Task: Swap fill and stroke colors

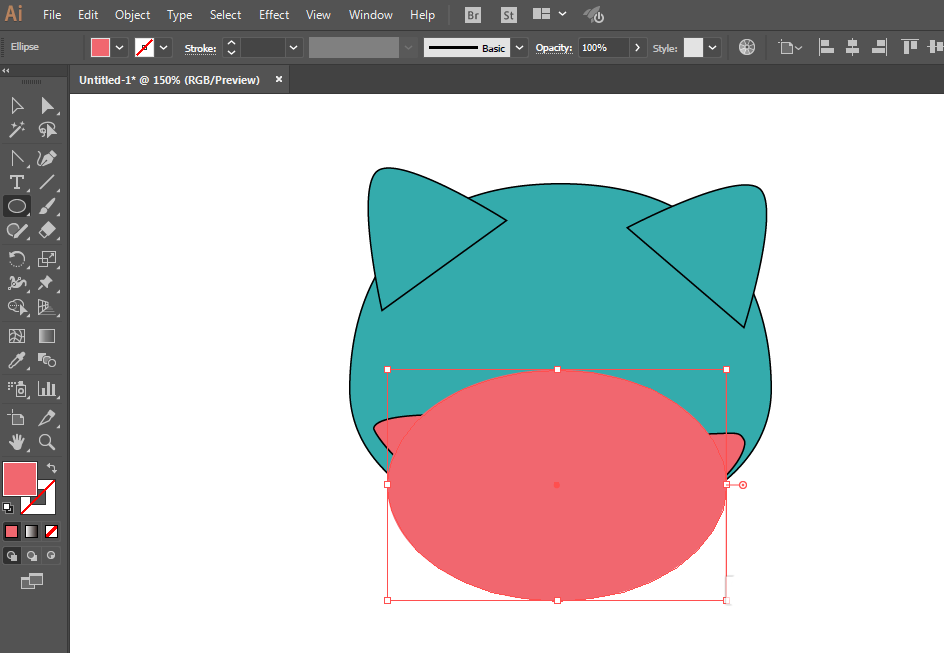Action: [52, 468]
